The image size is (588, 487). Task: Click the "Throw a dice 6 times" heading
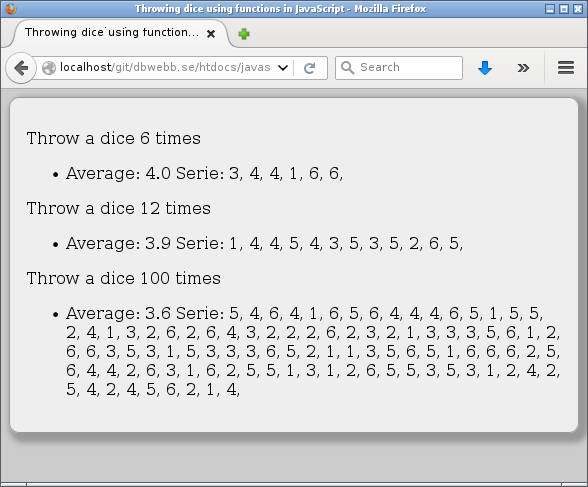point(114,138)
